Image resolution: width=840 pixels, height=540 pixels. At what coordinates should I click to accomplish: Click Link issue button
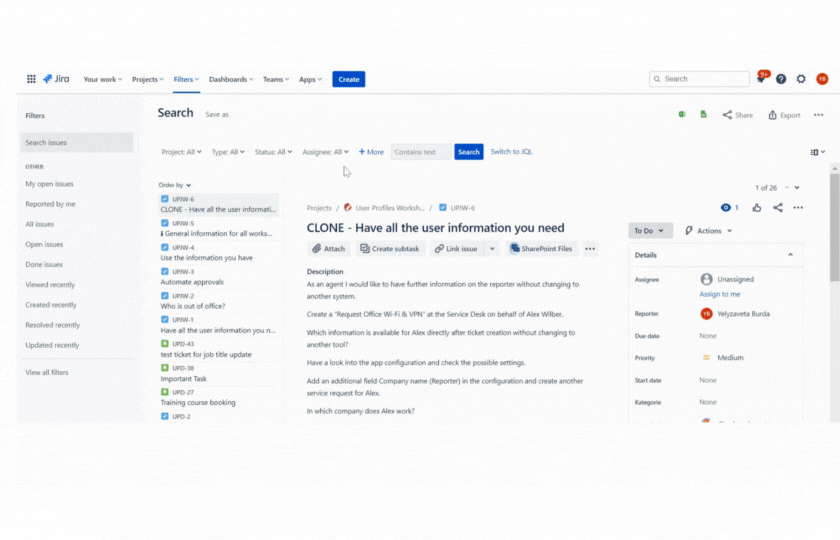[456, 249]
